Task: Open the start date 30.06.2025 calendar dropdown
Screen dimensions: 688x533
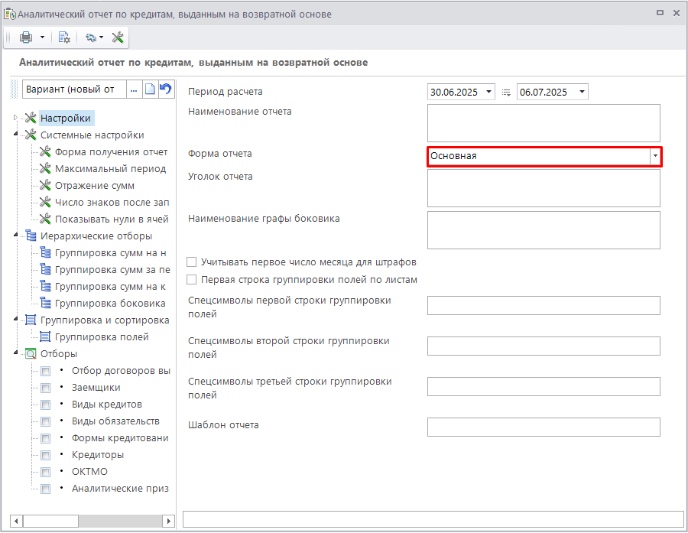Action: [489, 92]
